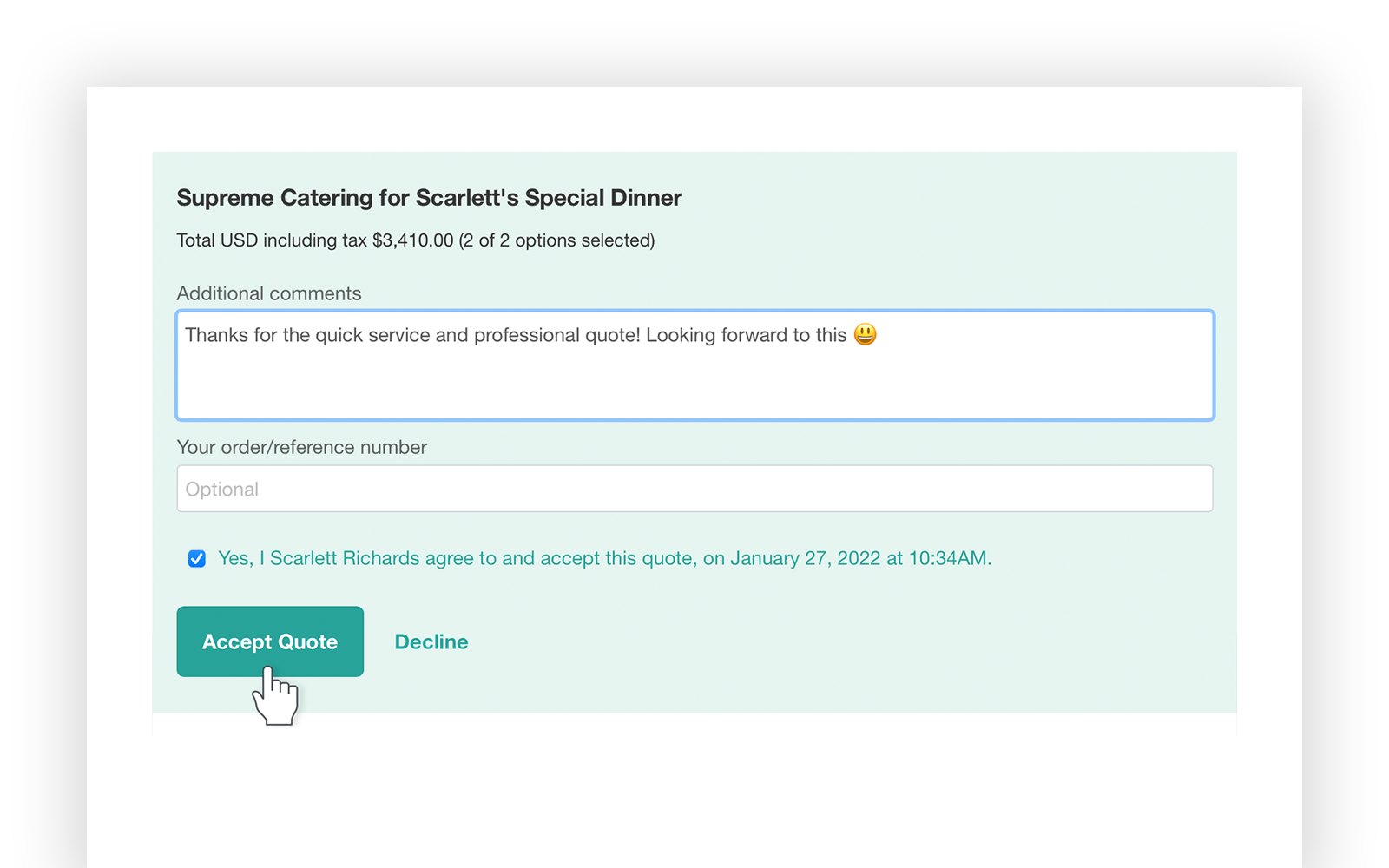Click the smiley emoji in the comment
Screen dimensions: 1389x868
click(x=865, y=334)
